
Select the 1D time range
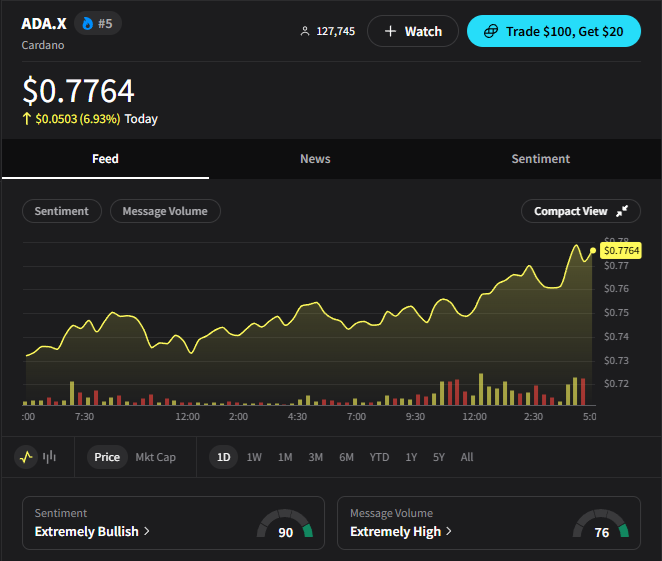coord(223,457)
